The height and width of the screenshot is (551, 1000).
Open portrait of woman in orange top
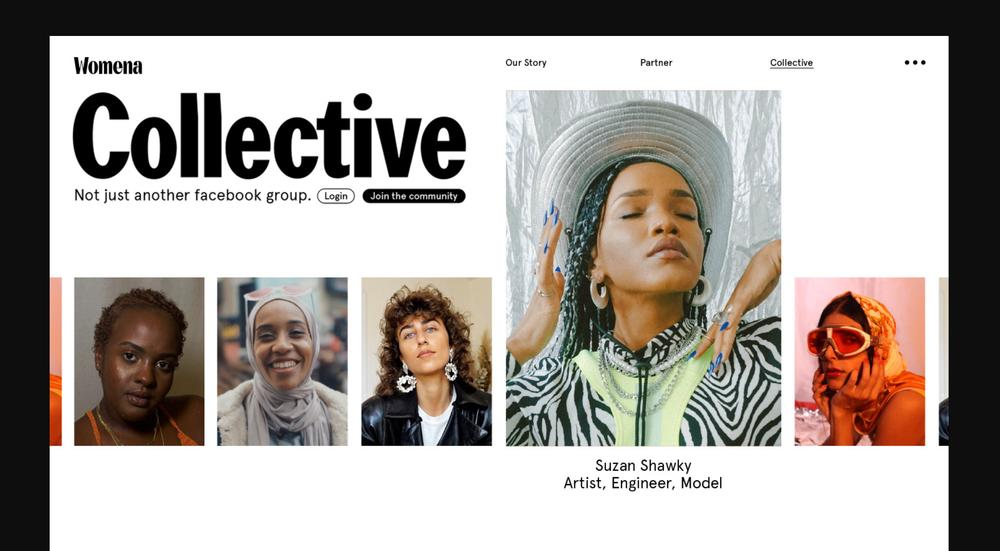click(x=139, y=361)
